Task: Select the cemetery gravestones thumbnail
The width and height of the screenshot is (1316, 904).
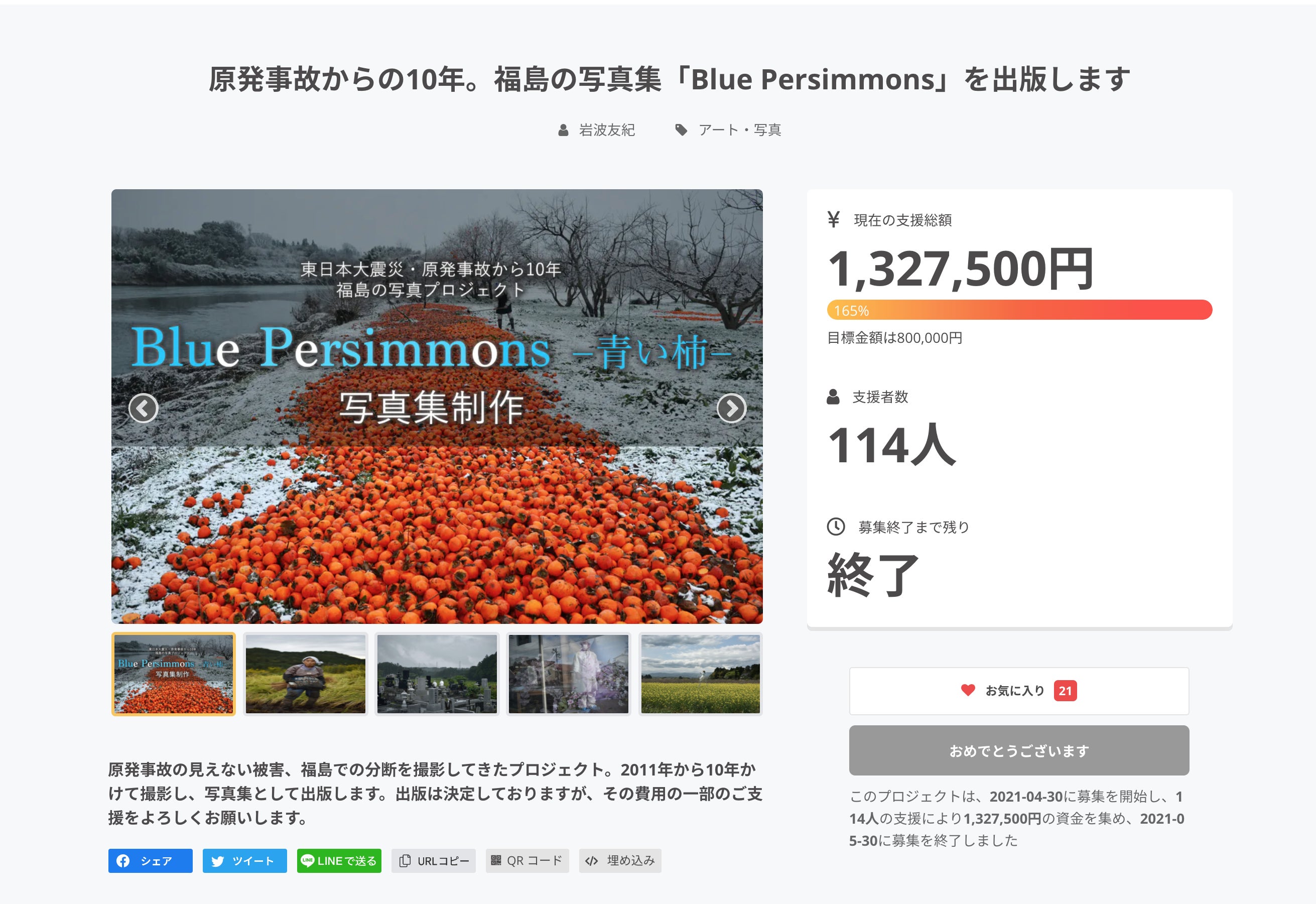Action: [437, 674]
